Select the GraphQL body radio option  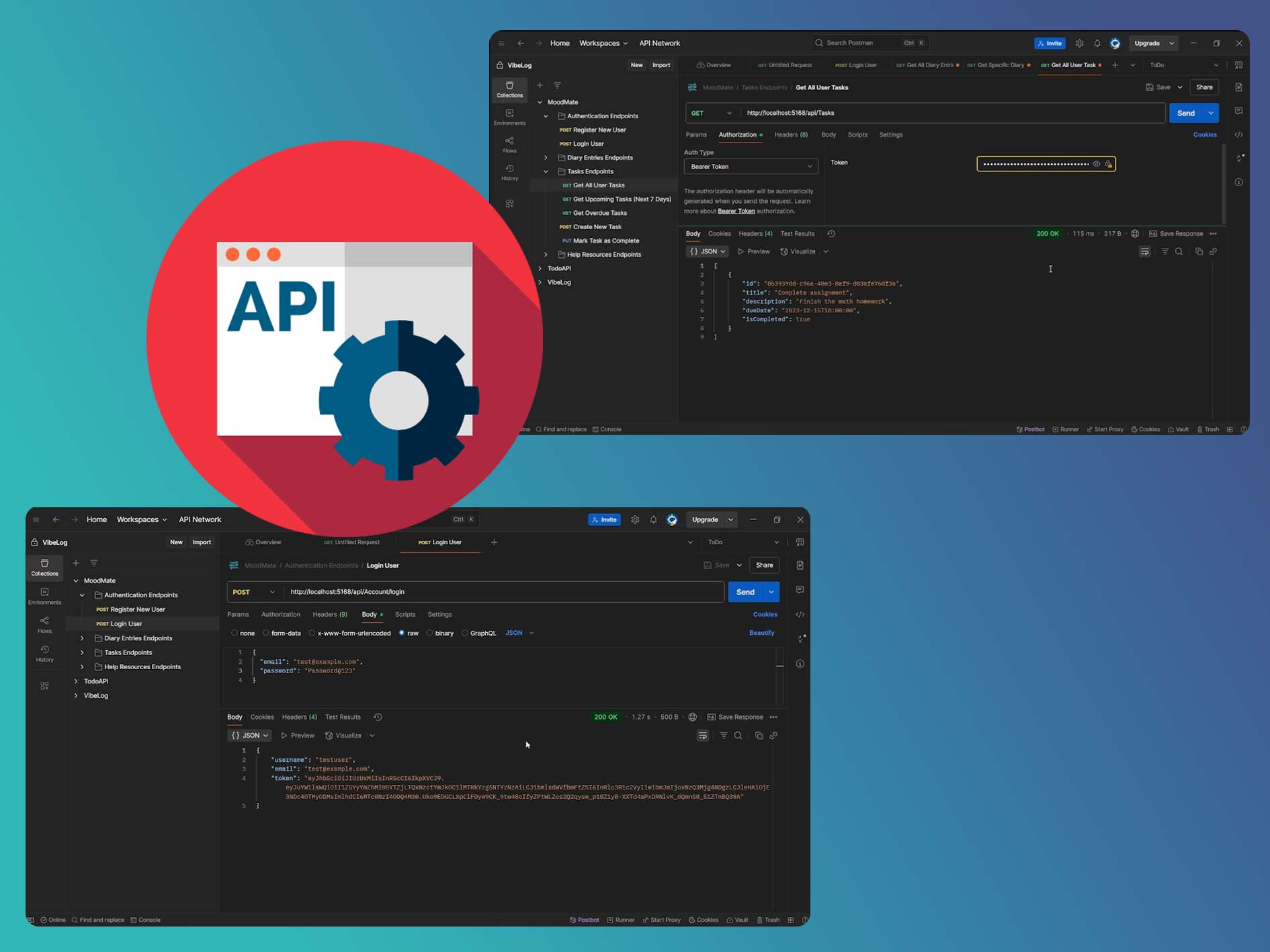[465, 633]
